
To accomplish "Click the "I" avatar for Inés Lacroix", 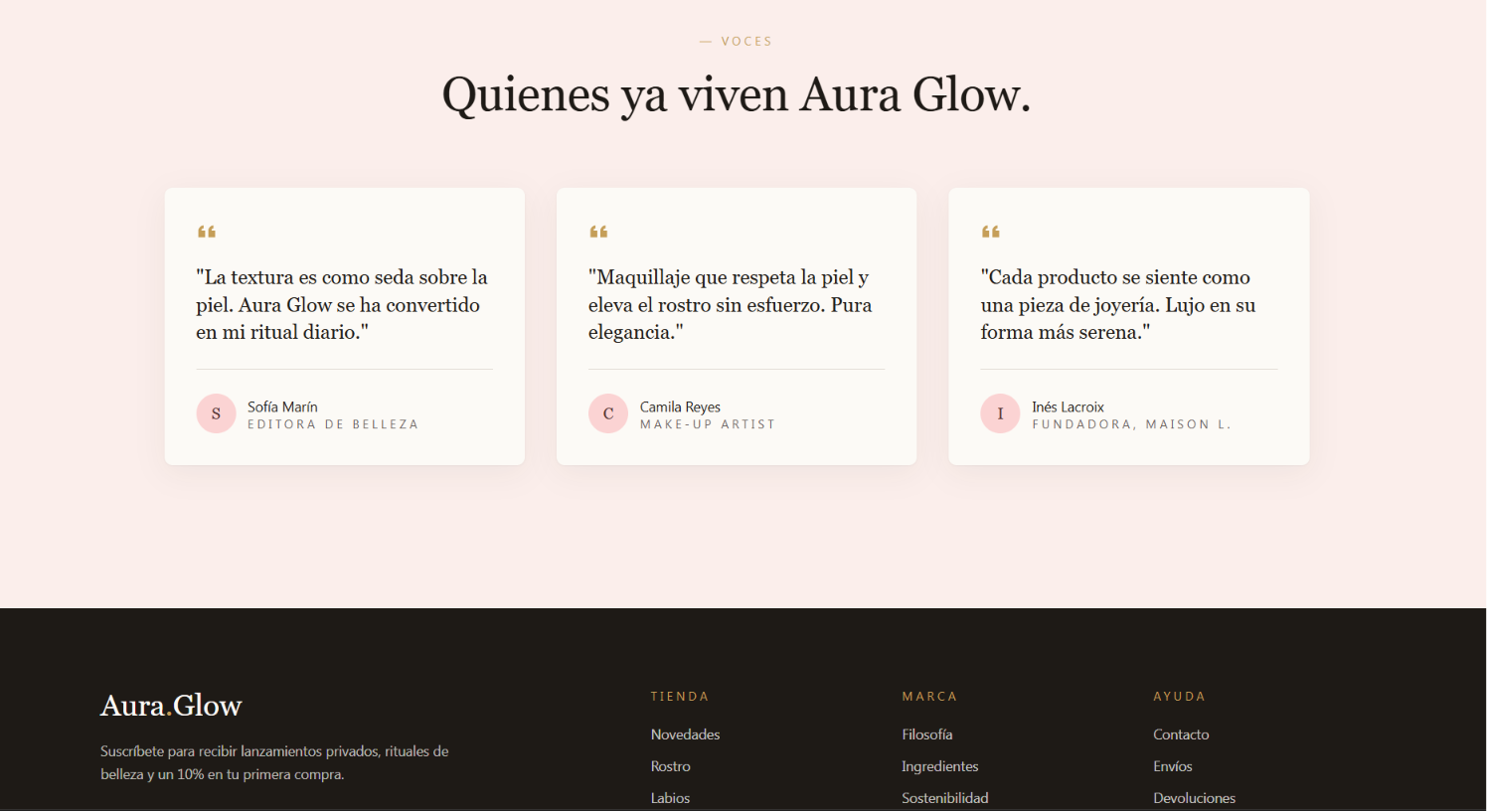I will (1000, 413).
